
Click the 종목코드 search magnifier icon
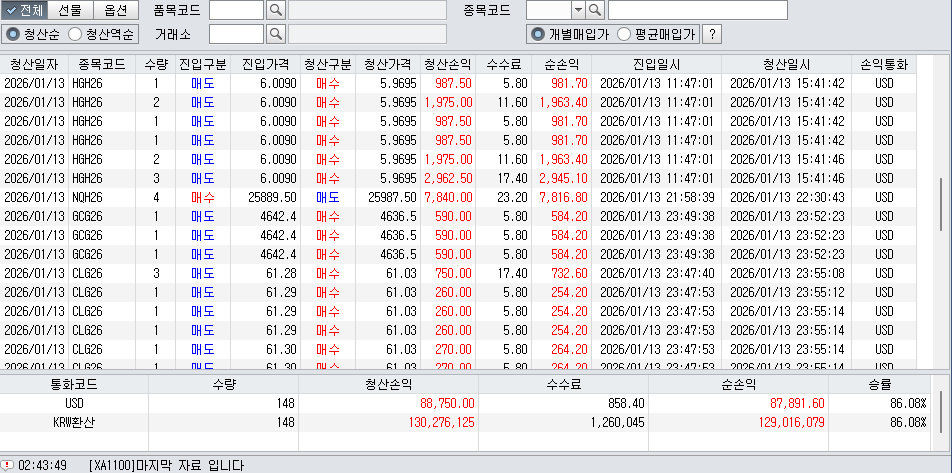coord(595,10)
